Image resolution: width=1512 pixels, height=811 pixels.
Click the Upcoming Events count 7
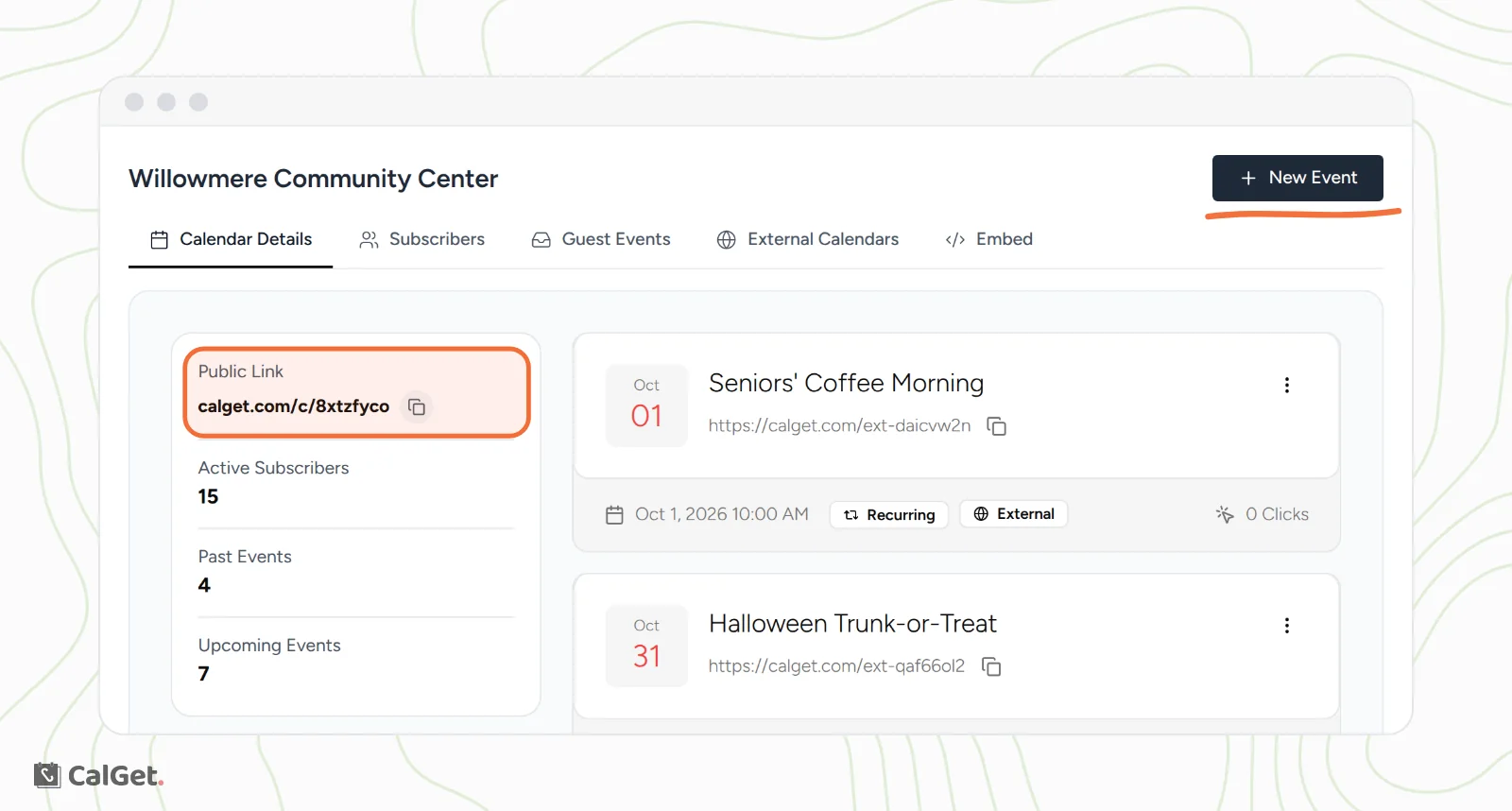204,674
